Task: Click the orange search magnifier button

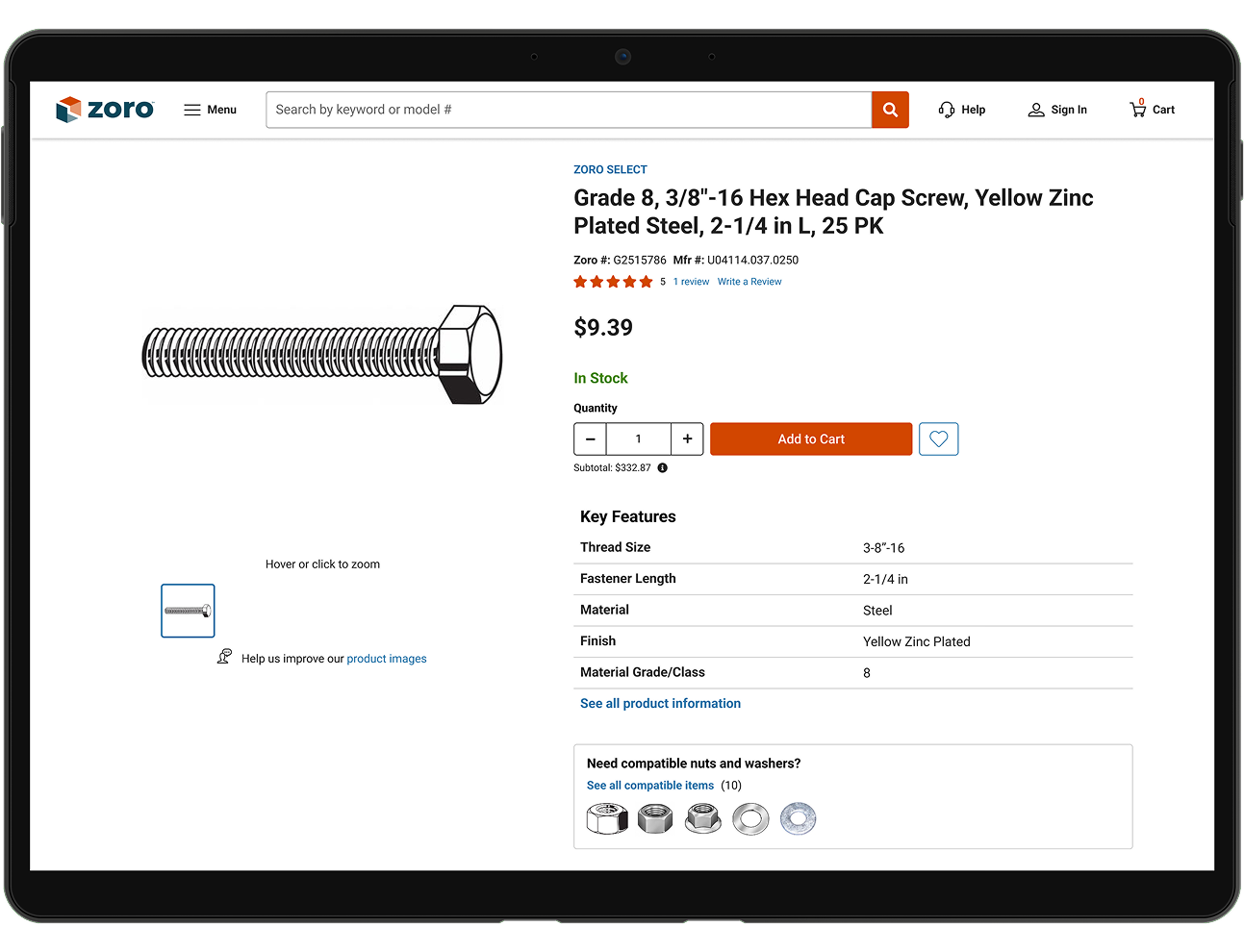Action: point(890,110)
